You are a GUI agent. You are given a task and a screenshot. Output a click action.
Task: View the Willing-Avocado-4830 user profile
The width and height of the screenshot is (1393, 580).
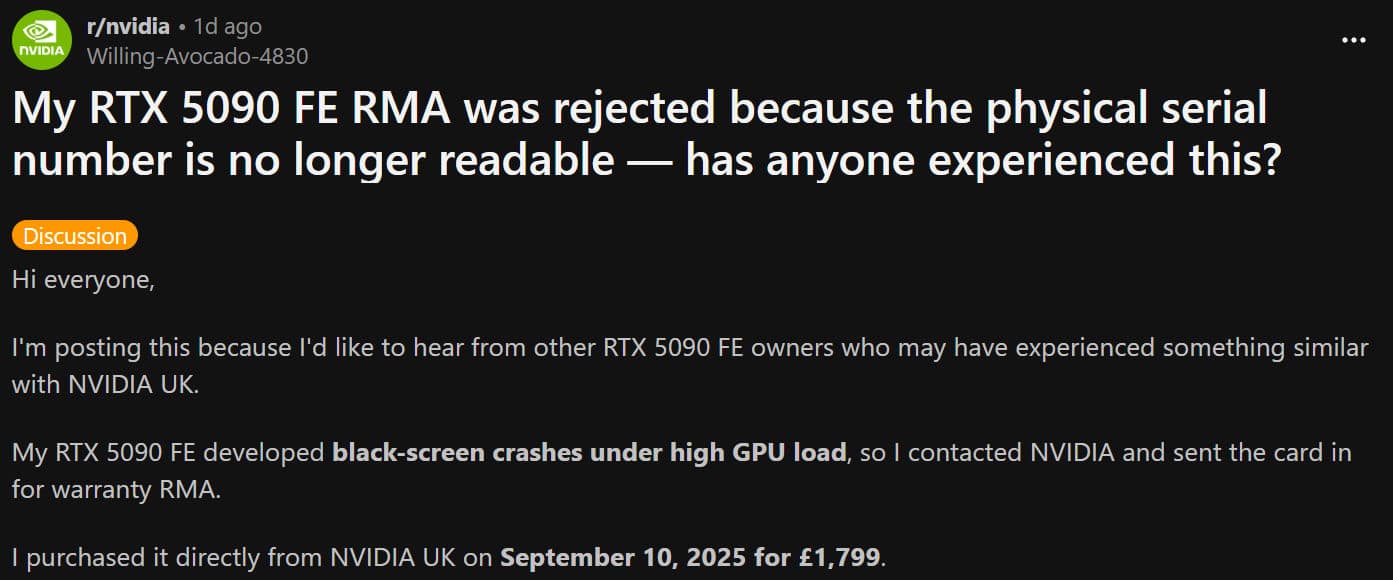(x=197, y=56)
